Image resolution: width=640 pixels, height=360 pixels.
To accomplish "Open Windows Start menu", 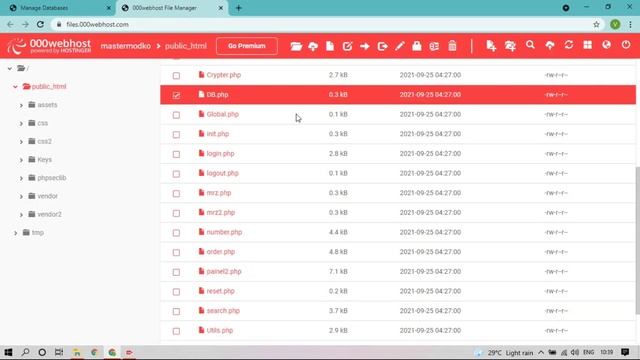I will coord(8,352).
